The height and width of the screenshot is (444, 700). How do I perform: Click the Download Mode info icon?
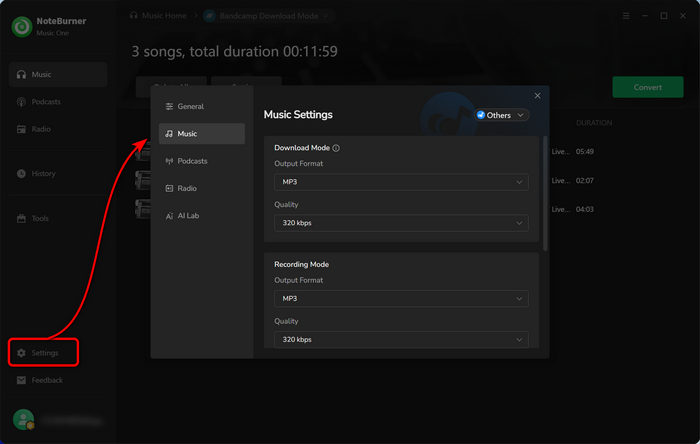(336, 148)
